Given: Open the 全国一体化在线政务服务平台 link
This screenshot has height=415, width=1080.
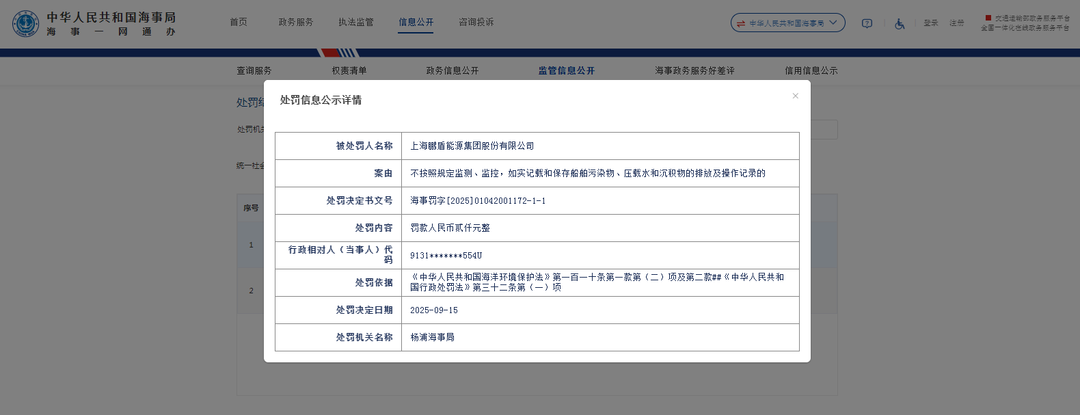Looking at the screenshot, I should pos(1024,28).
